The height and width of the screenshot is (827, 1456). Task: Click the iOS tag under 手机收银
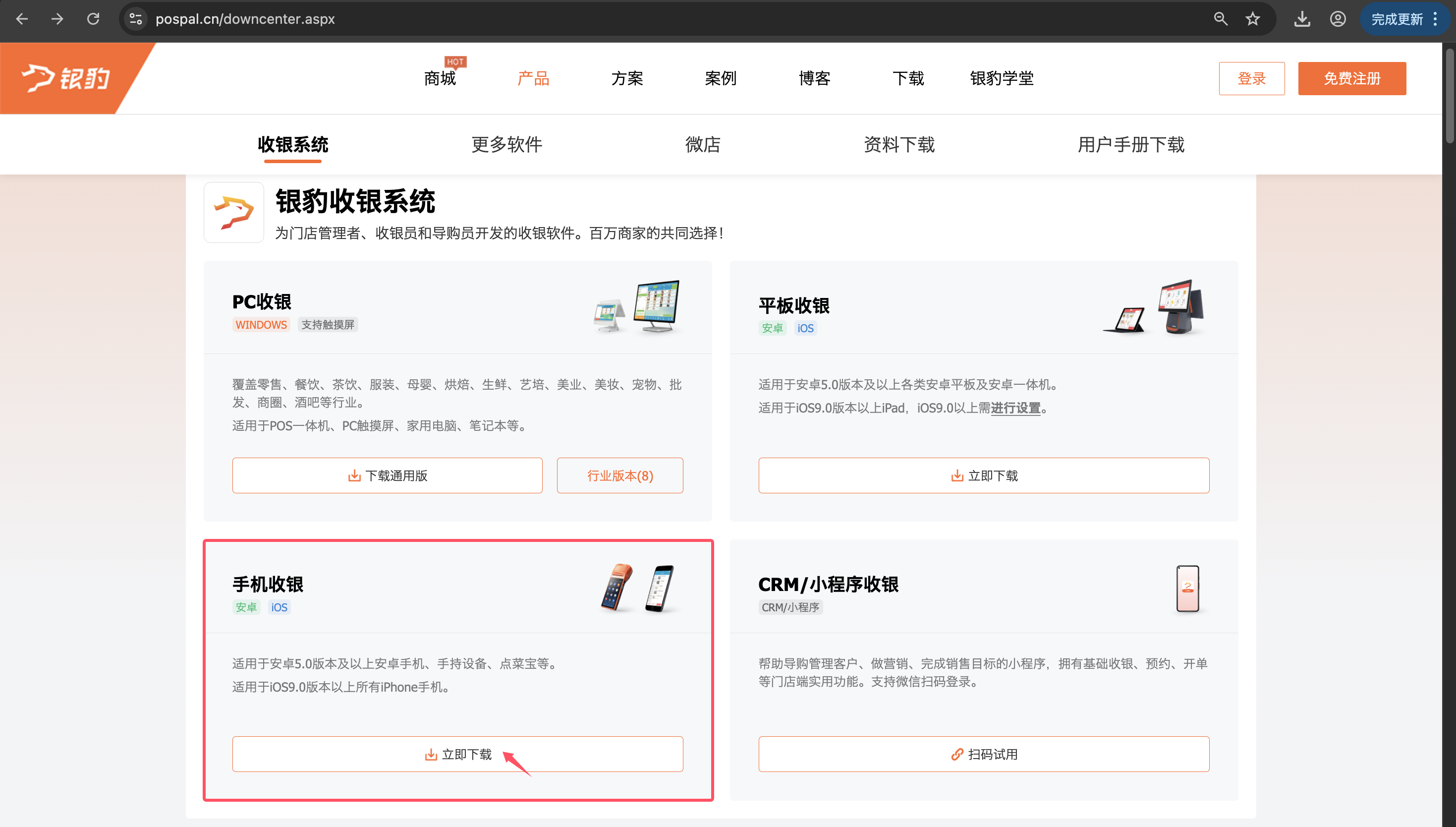click(x=279, y=607)
